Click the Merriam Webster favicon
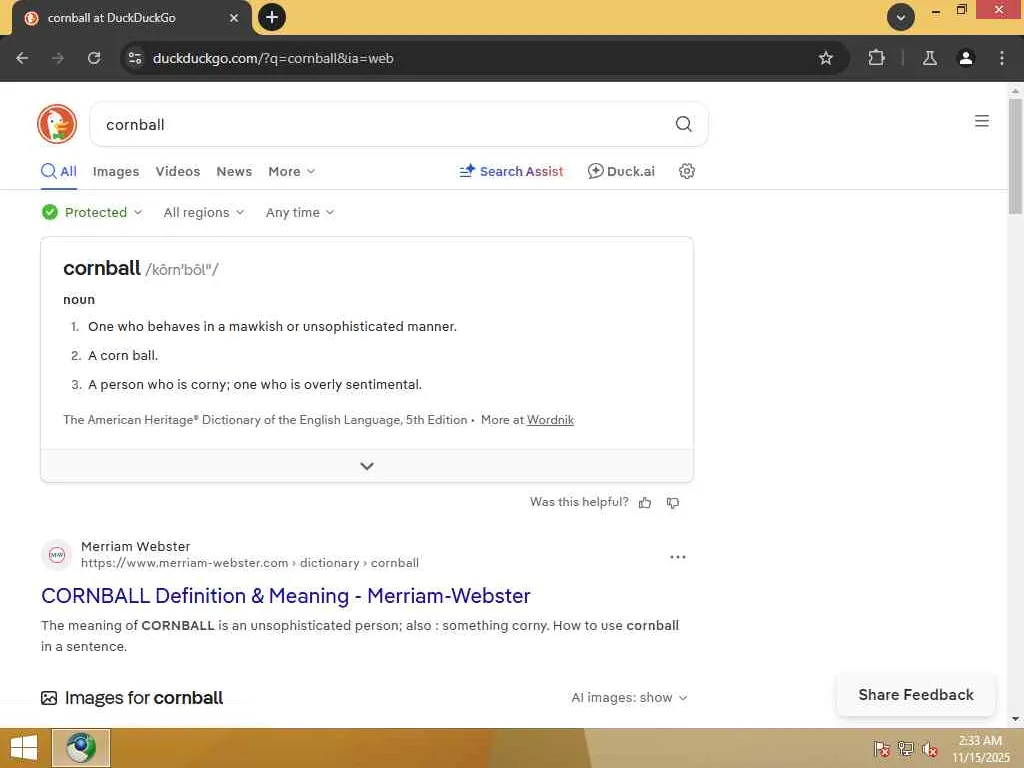Image resolution: width=1024 pixels, height=768 pixels. [x=57, y=555]
